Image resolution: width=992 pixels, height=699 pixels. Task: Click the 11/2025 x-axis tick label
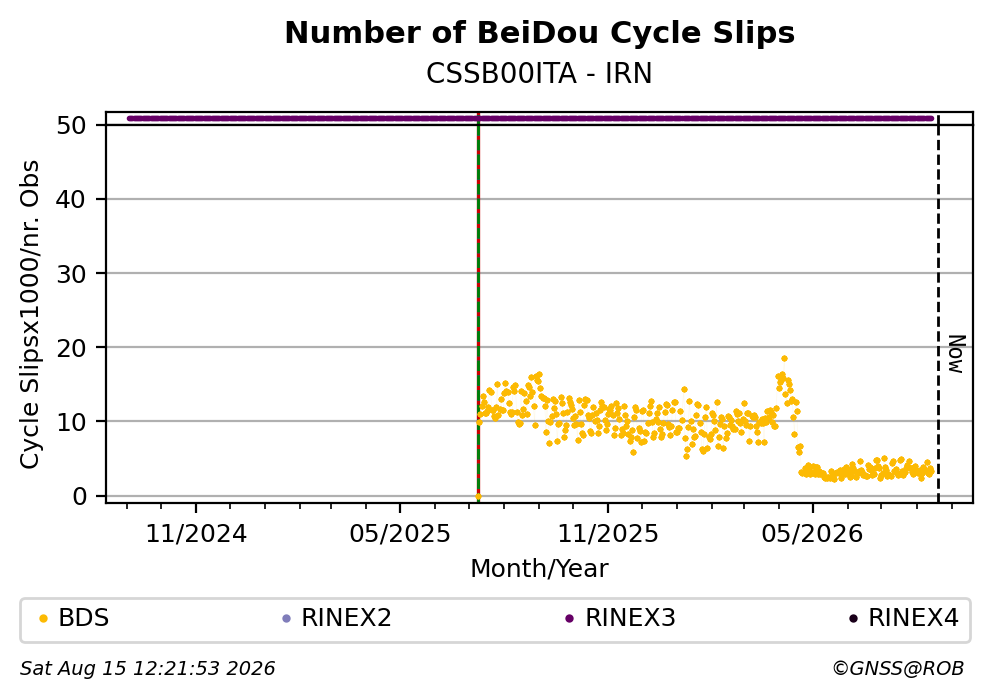pyautogui.click(x=608, y=534)
